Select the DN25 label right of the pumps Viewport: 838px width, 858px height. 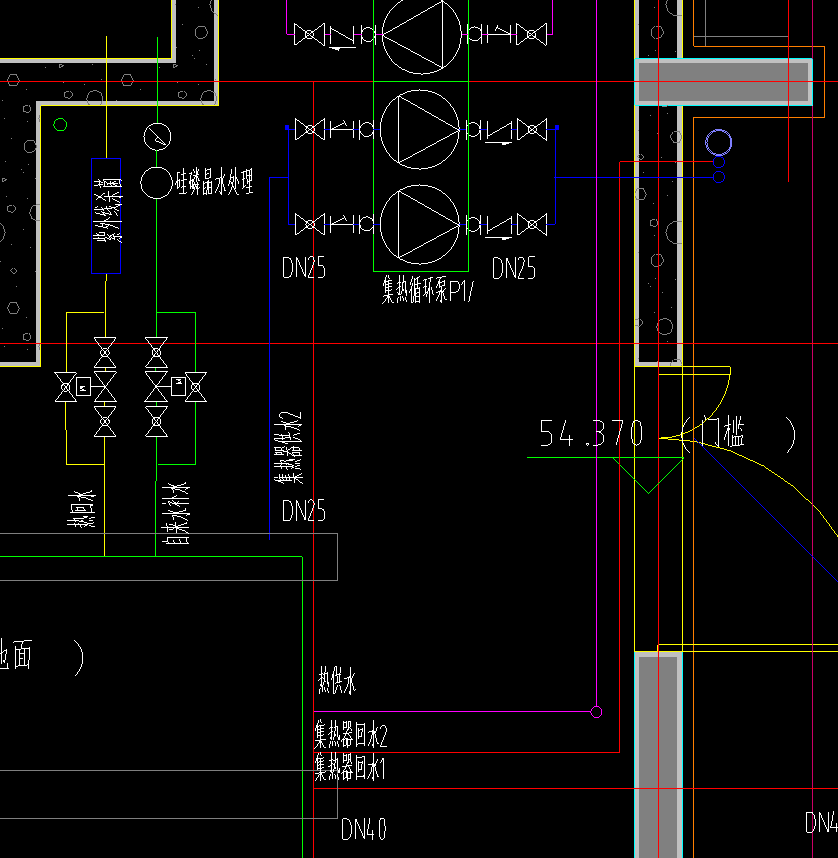coord(513,268)
